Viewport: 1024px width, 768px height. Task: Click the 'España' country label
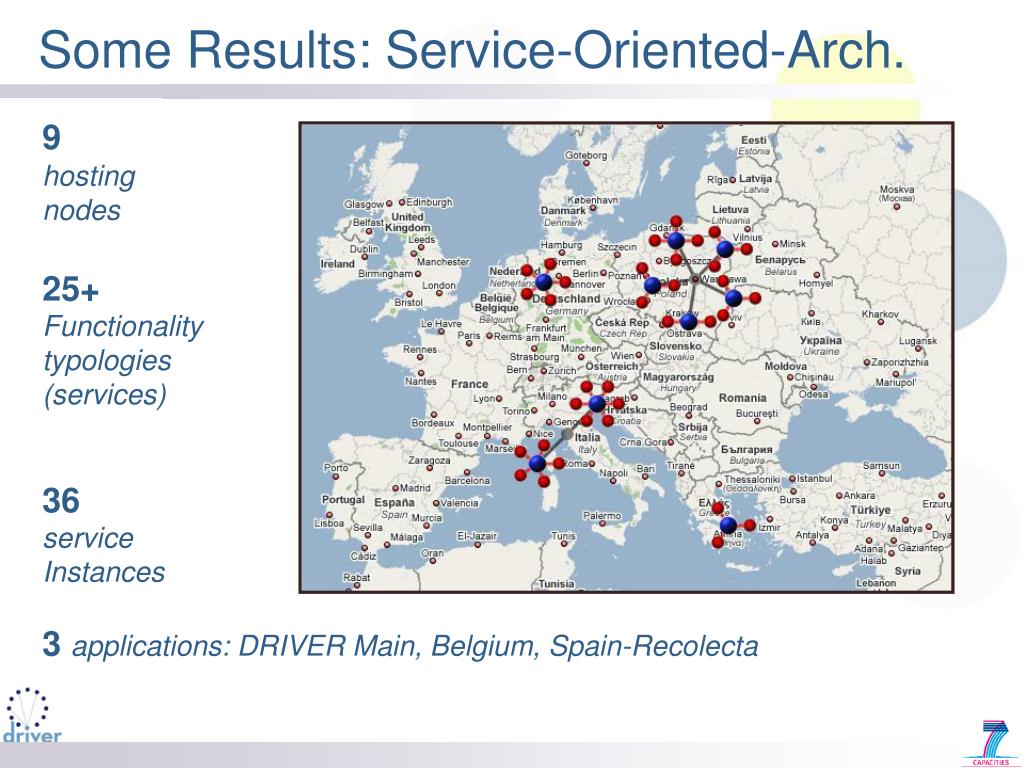pyautogui.click(x=394, y=502)
